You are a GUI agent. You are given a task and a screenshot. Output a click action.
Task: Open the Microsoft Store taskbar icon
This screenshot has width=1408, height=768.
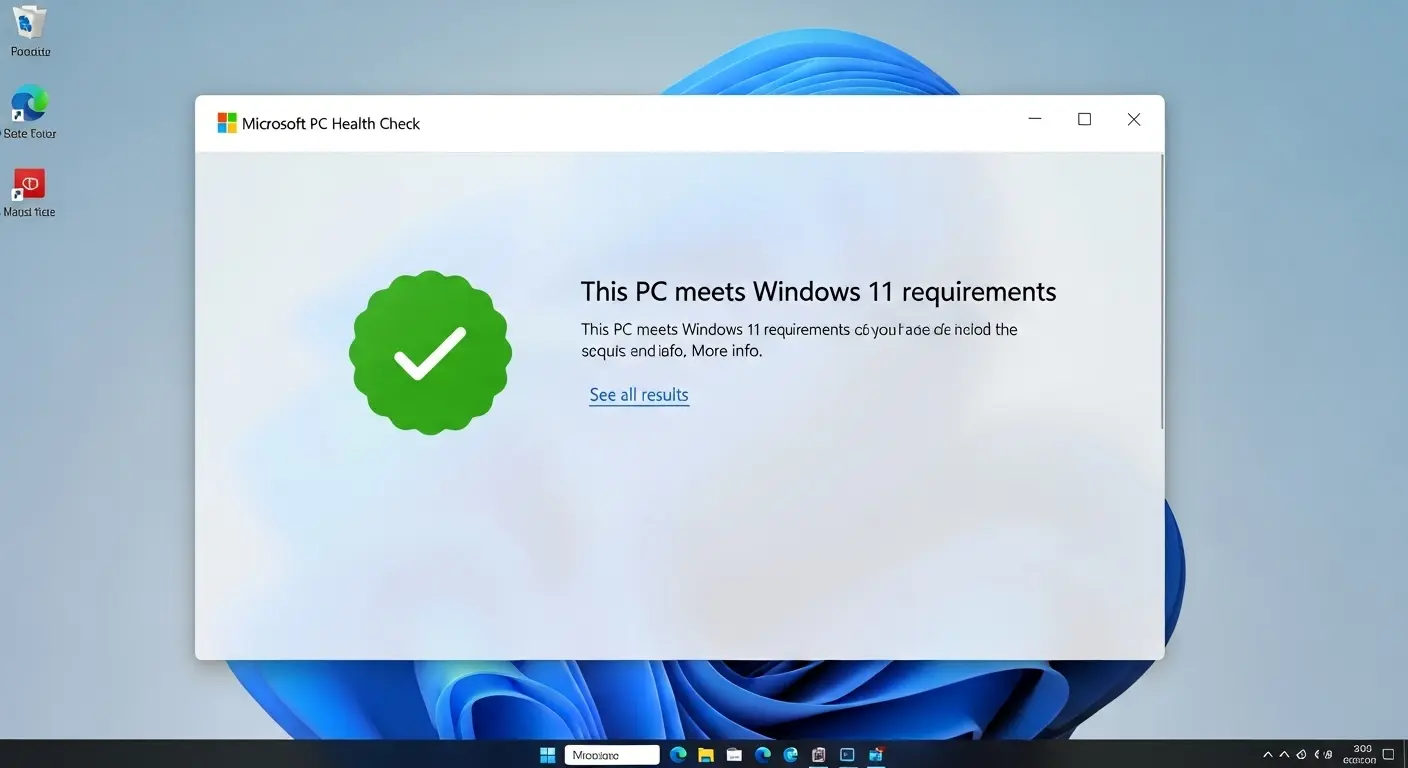click(877, 755)
